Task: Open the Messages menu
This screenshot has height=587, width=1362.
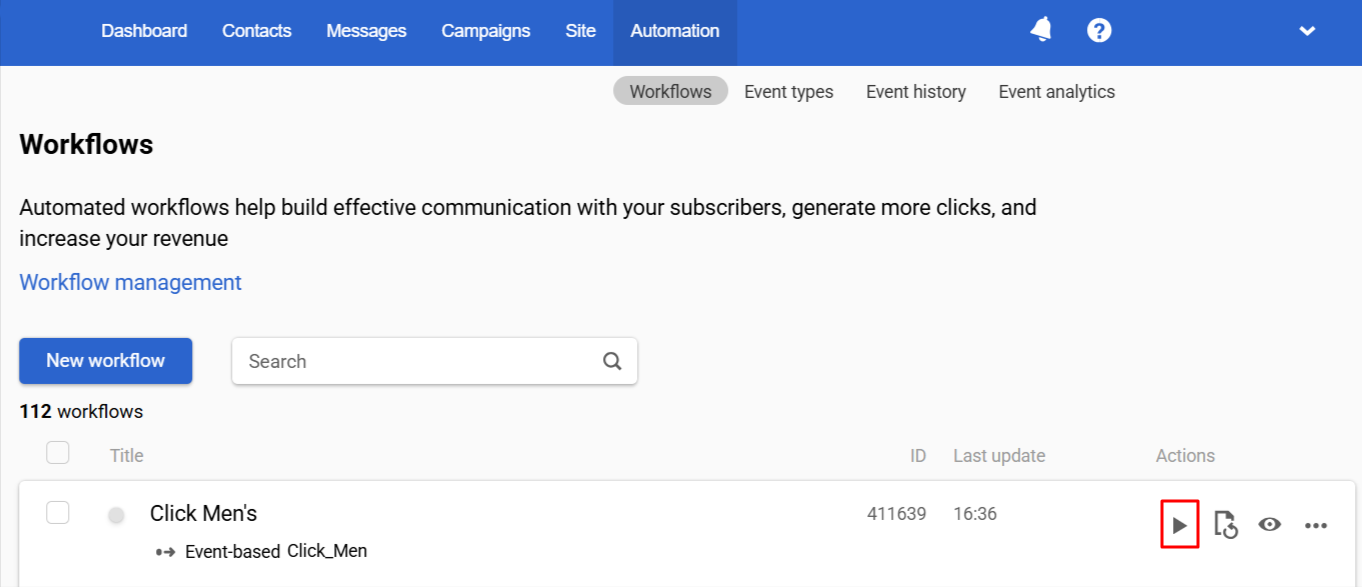Action: tap(366, 31)
